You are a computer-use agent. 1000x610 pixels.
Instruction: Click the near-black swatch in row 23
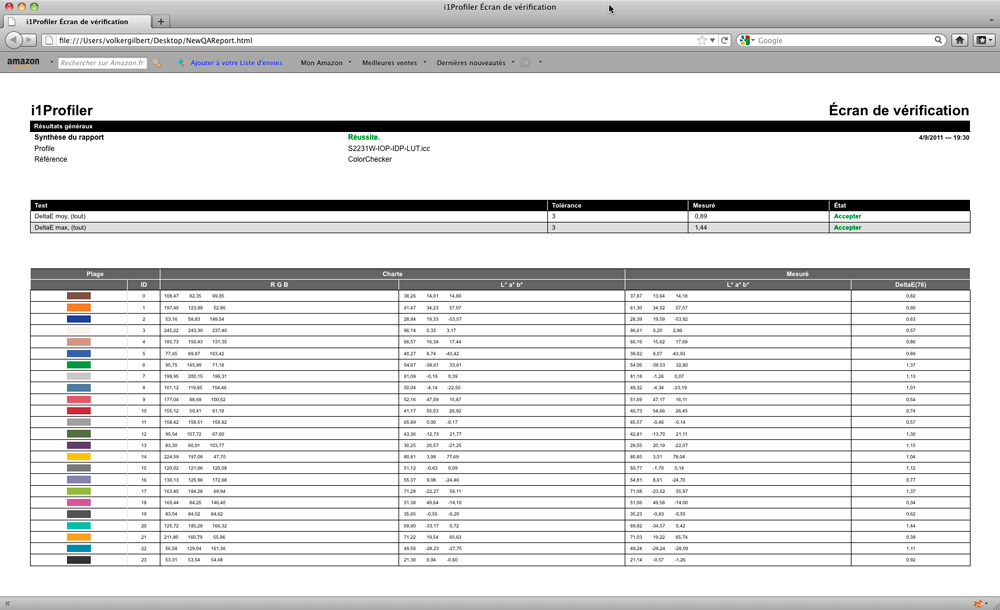(78, 560)
